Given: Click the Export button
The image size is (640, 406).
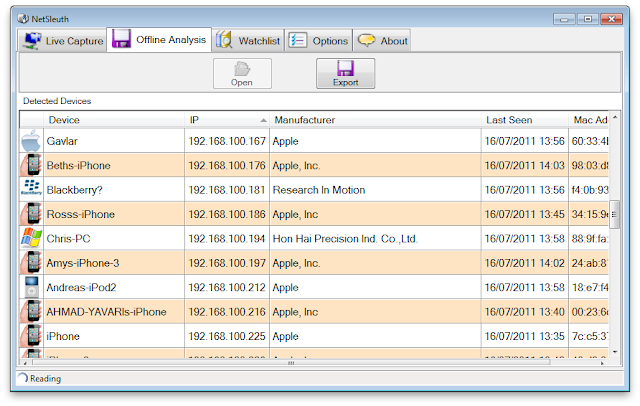Looking at the screenshot, I should [345, 73].
